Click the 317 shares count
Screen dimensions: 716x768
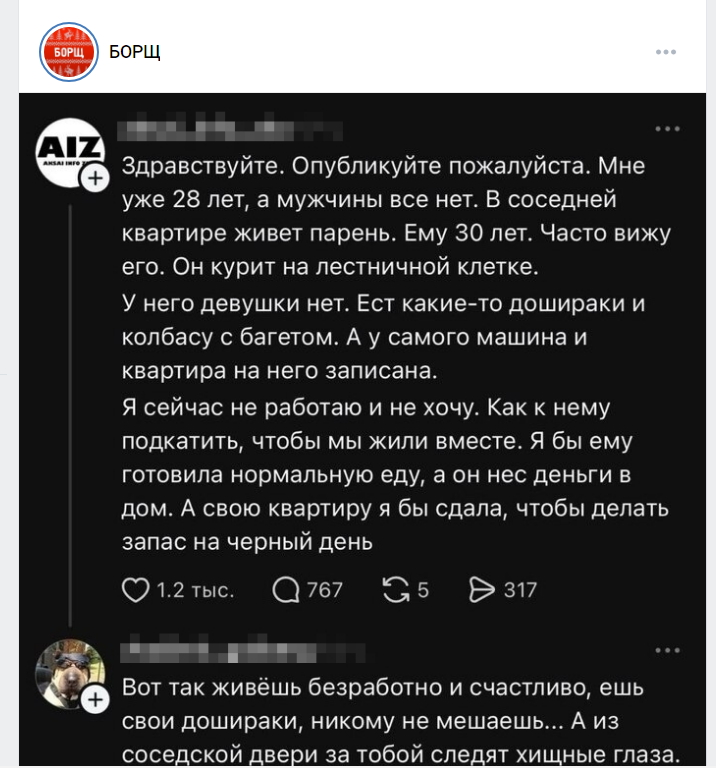point(520,590)
